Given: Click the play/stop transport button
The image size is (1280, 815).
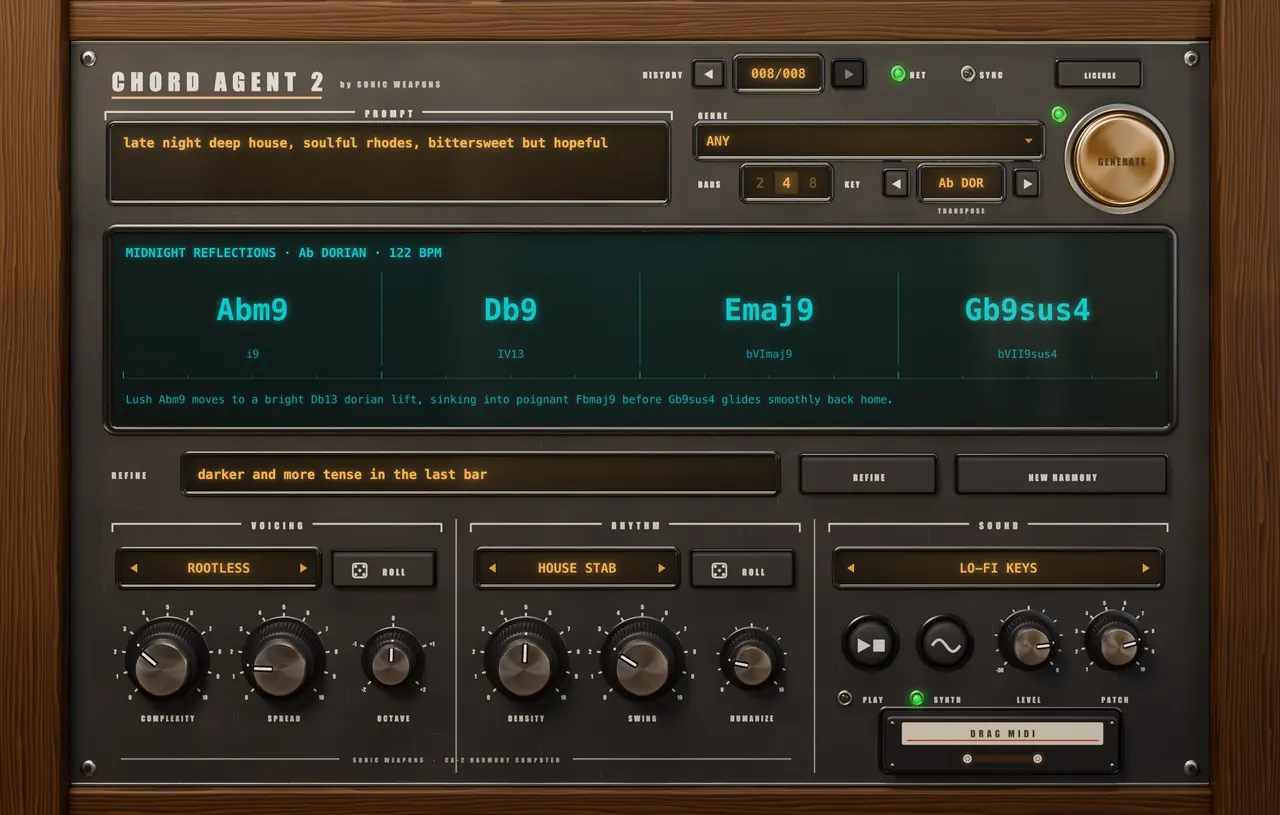Looking at the screenshot, I should click(x=870, y=643).
